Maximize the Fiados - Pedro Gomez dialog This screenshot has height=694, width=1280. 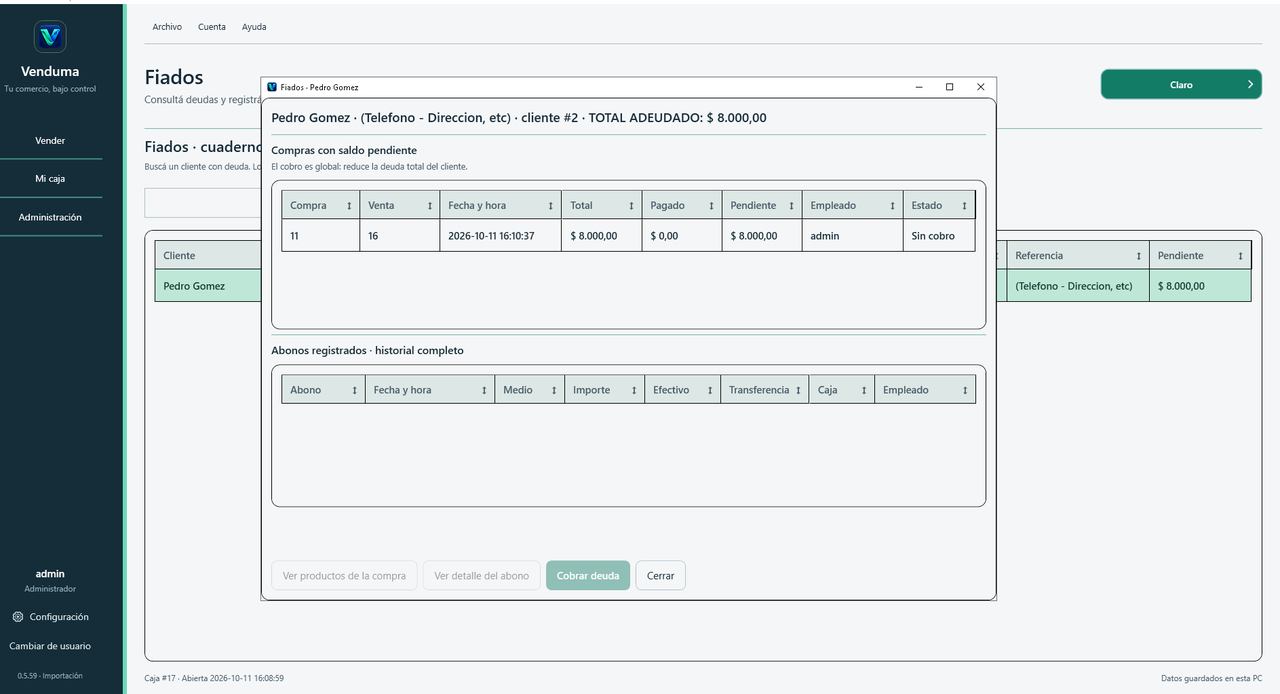pos(949,87)
